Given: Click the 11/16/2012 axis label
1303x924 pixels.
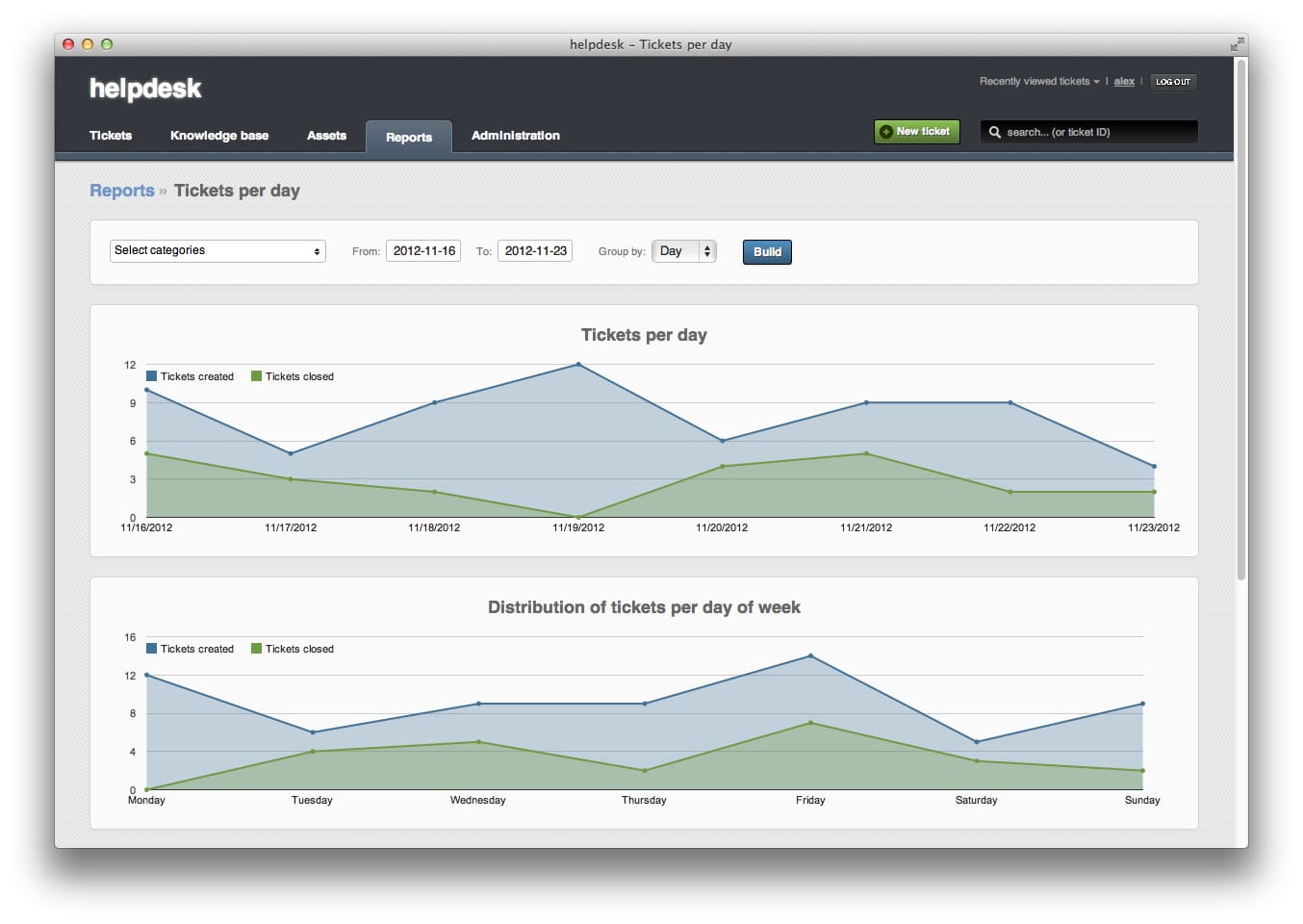Looking at the screenshot, I should 146,527.
